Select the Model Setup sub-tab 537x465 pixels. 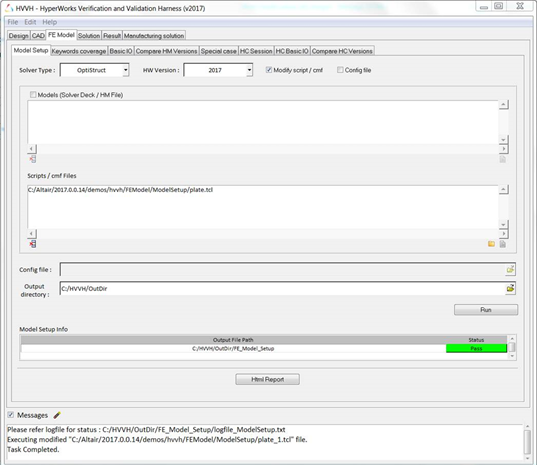click(31, 50)
